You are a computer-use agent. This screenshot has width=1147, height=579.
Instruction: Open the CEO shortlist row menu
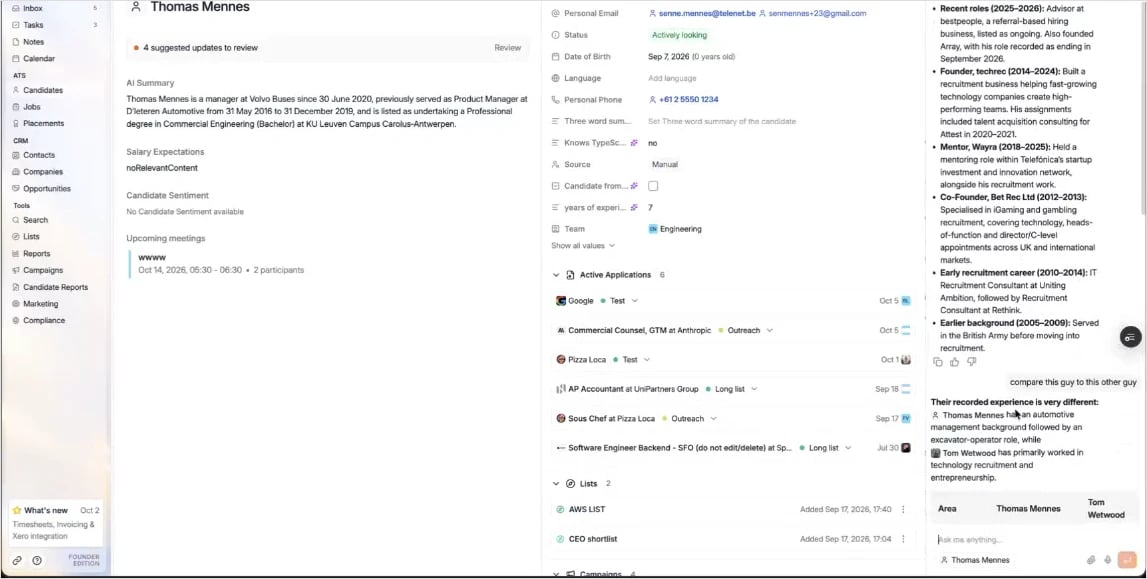pos(903,540)
